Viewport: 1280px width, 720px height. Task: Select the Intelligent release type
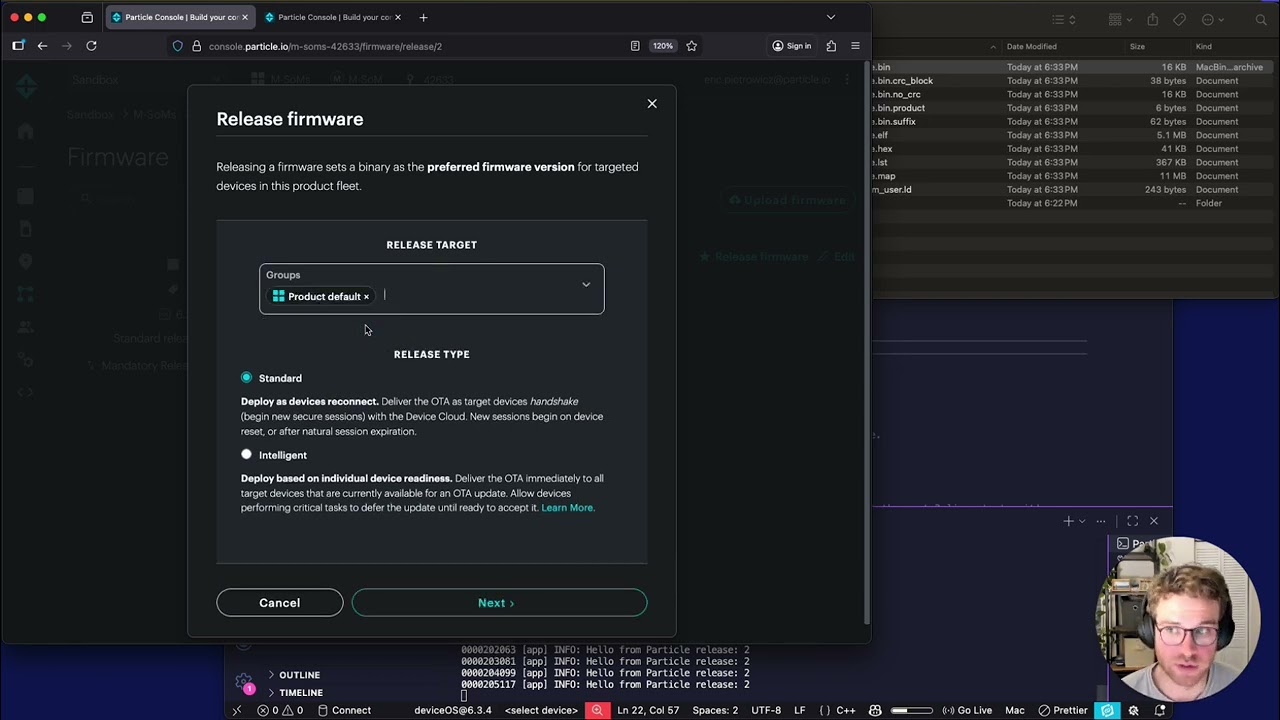246,454
